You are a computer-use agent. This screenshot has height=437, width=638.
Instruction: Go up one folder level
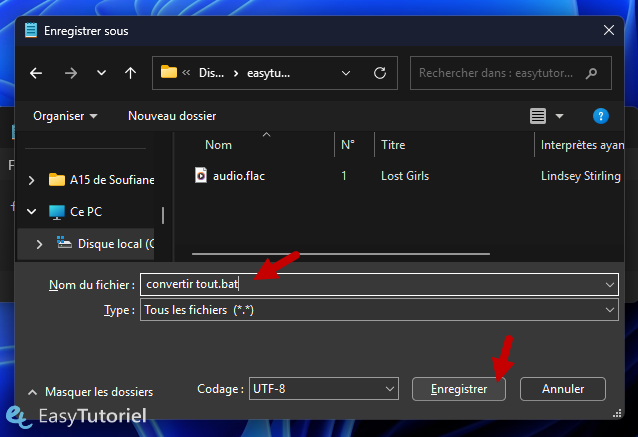coord(130,73)
